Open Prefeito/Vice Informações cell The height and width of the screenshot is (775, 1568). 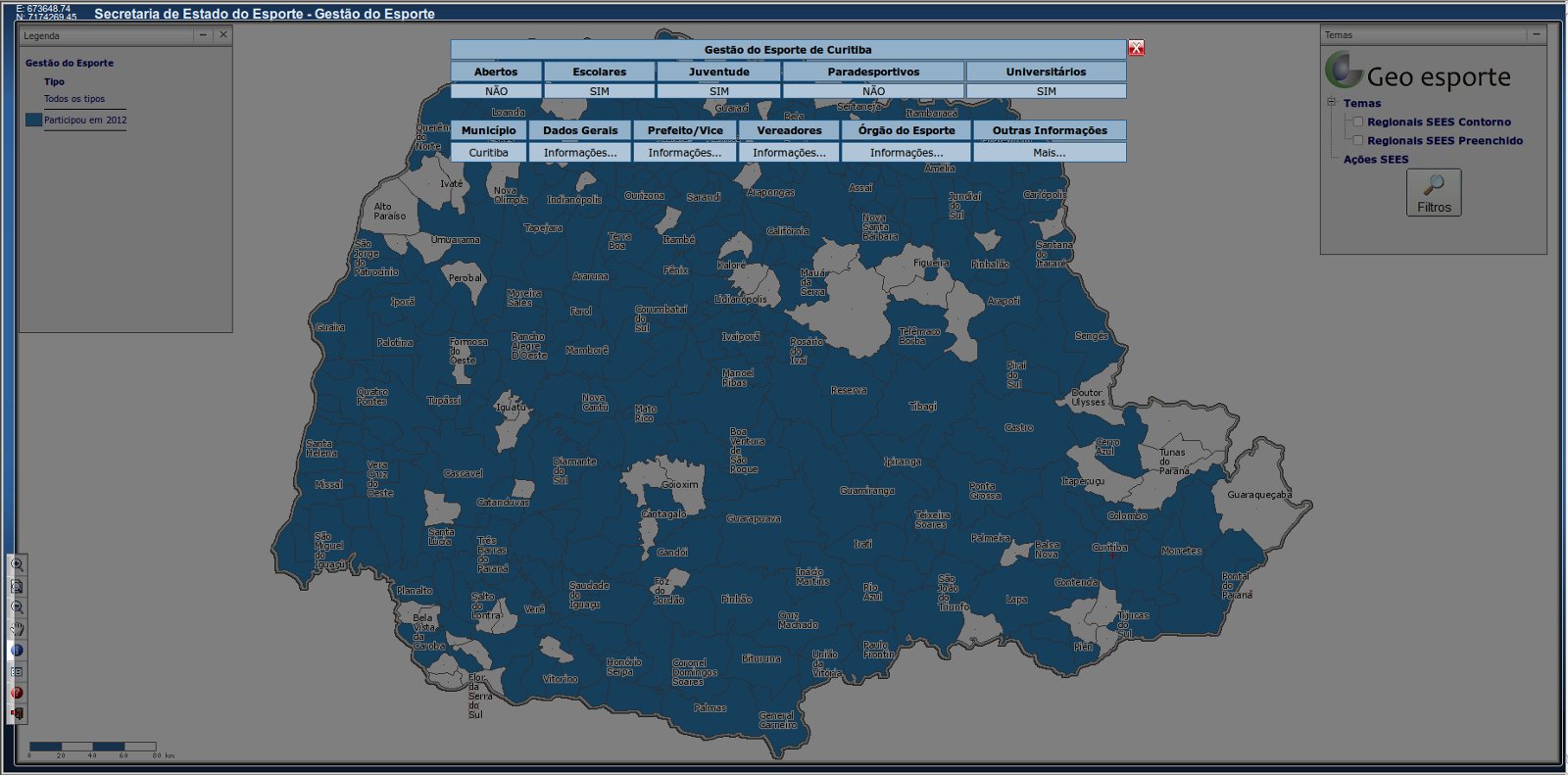tap(684, 153)
